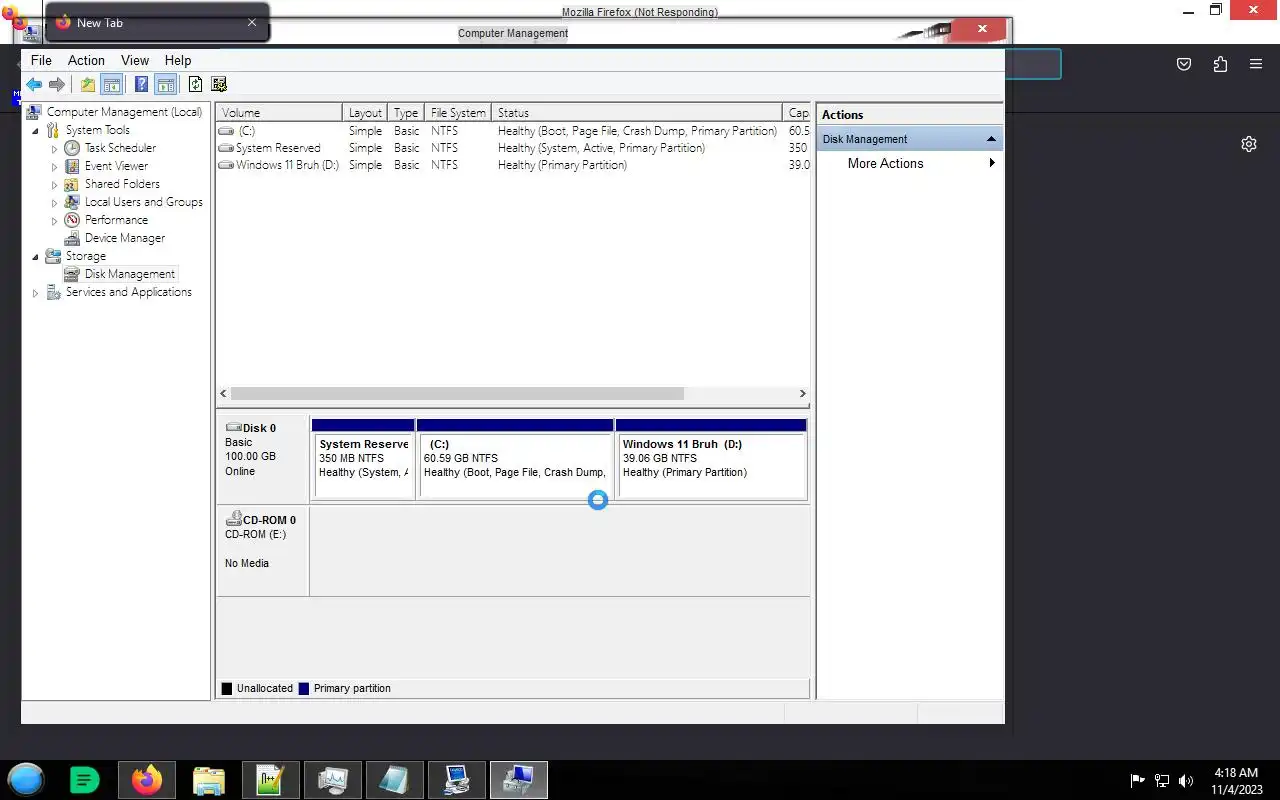1280x800 pixels.
Task: Open Firefox from the taskbar
Action: coord(147,780)
